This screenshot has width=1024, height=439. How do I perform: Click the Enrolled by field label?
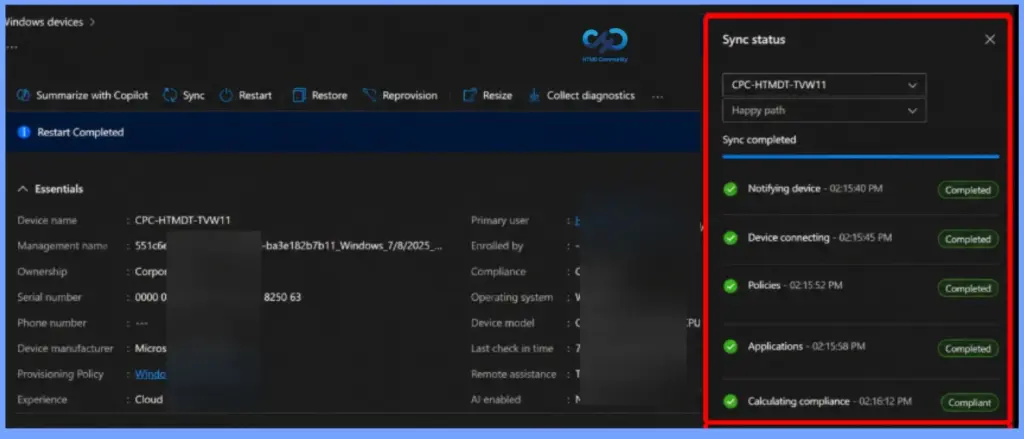click(495, 246)
